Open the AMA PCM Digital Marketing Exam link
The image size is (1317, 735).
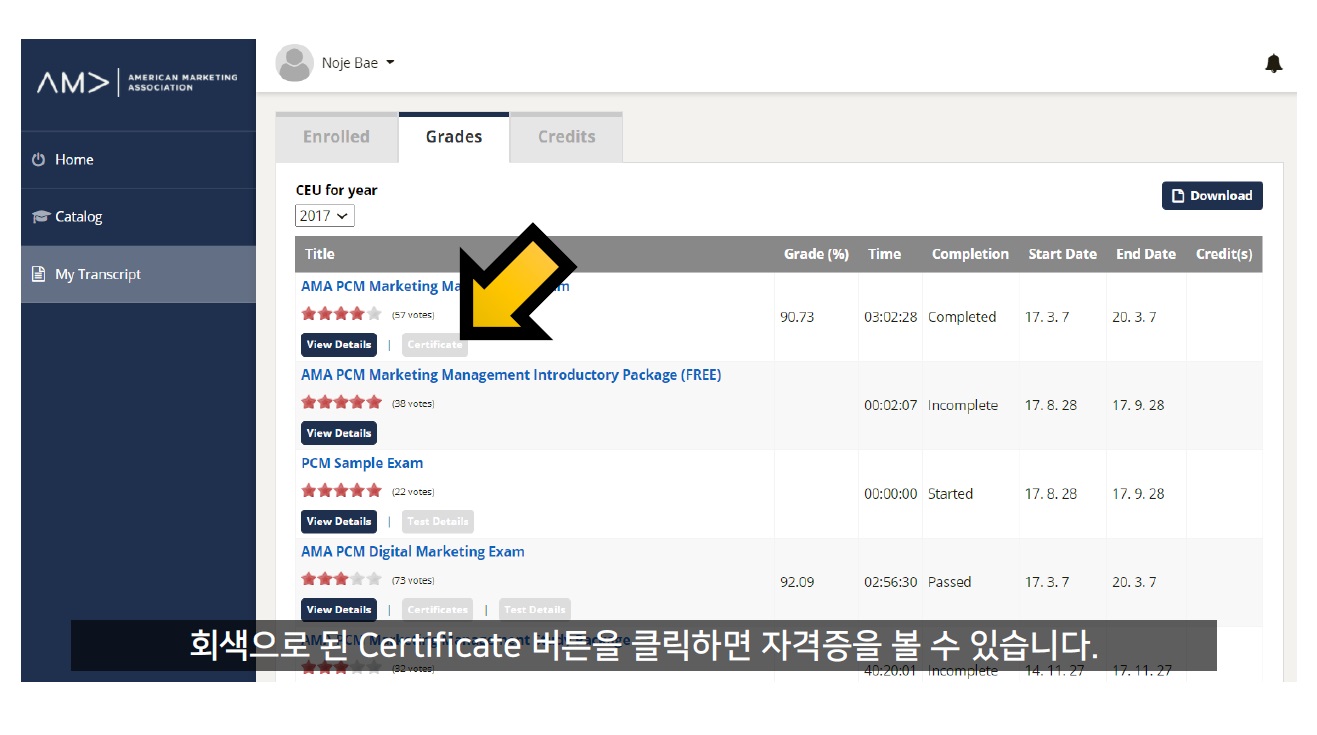[413, 552]
